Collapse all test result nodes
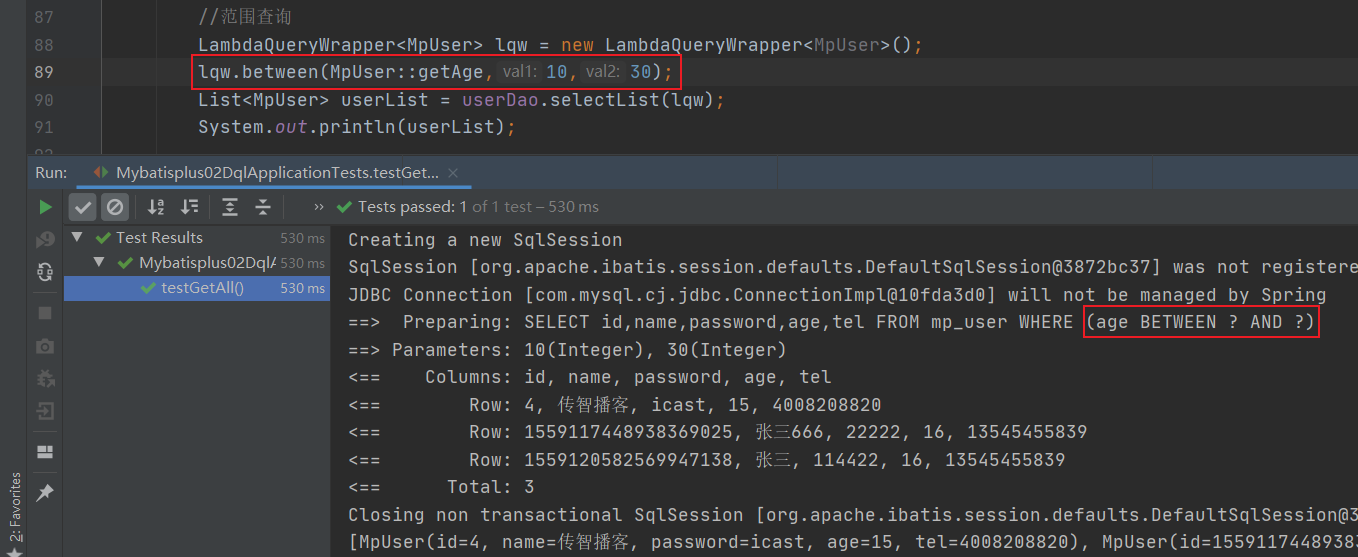The image size is (1358, 557). (x=263, y=207)
